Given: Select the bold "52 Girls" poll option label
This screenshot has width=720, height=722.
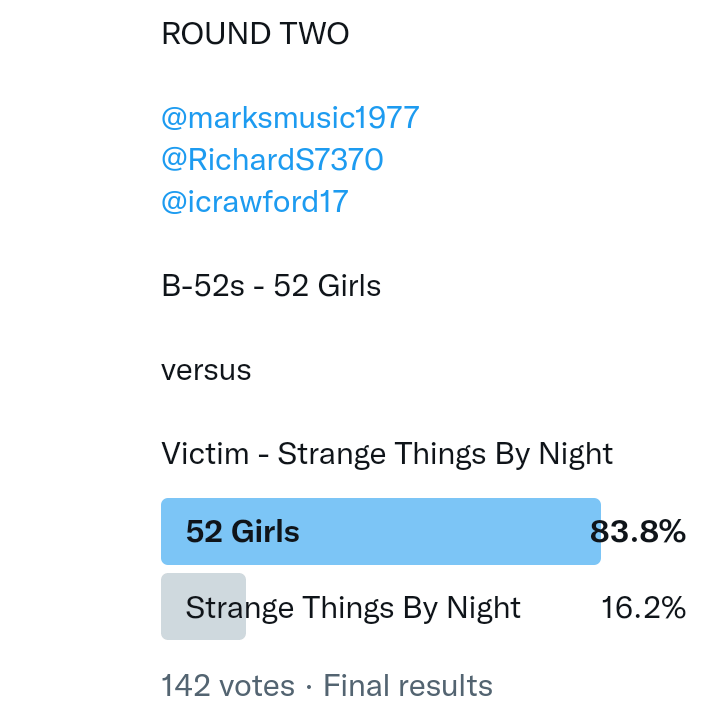Looking at the screenshot, I should 243,531.
